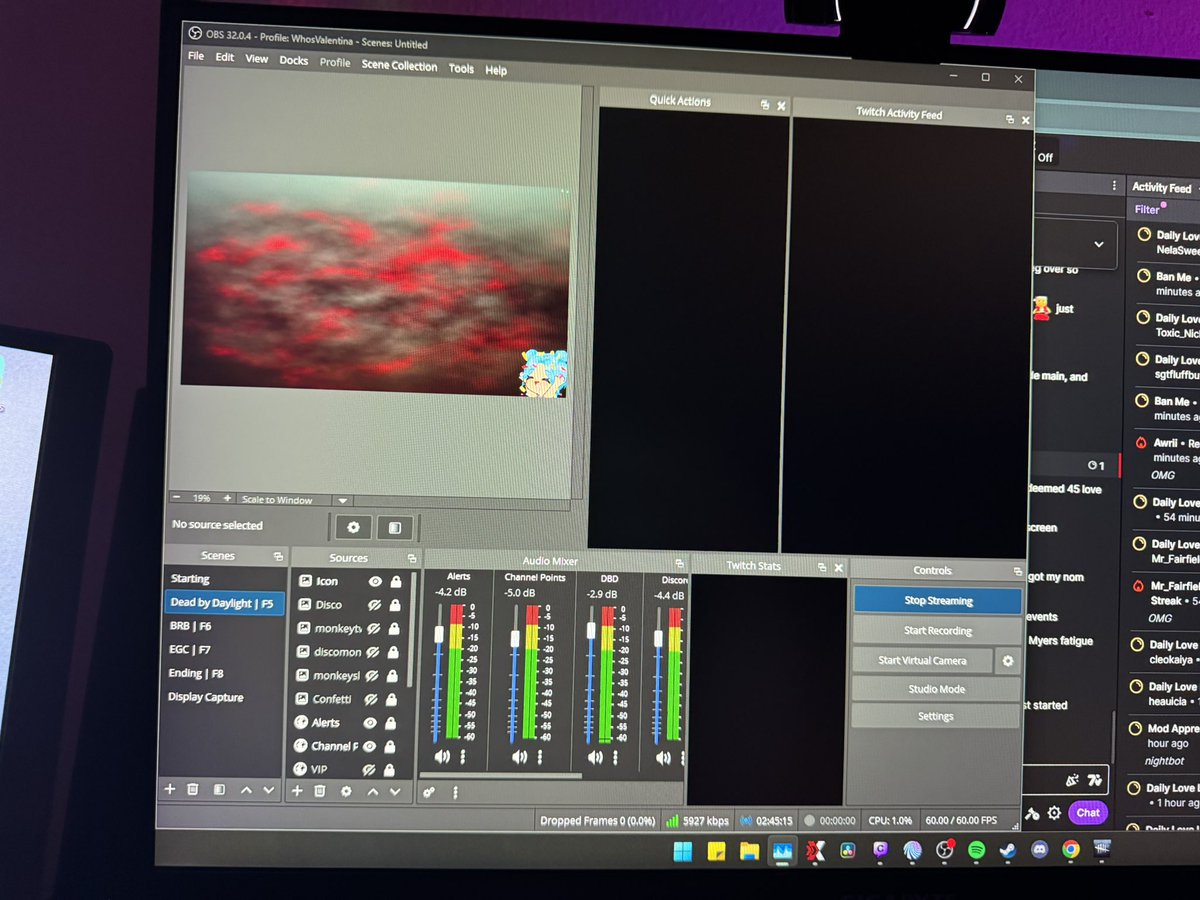
Task: Open scene filters icon in Scenes toolbar
Action: [219, 789]
